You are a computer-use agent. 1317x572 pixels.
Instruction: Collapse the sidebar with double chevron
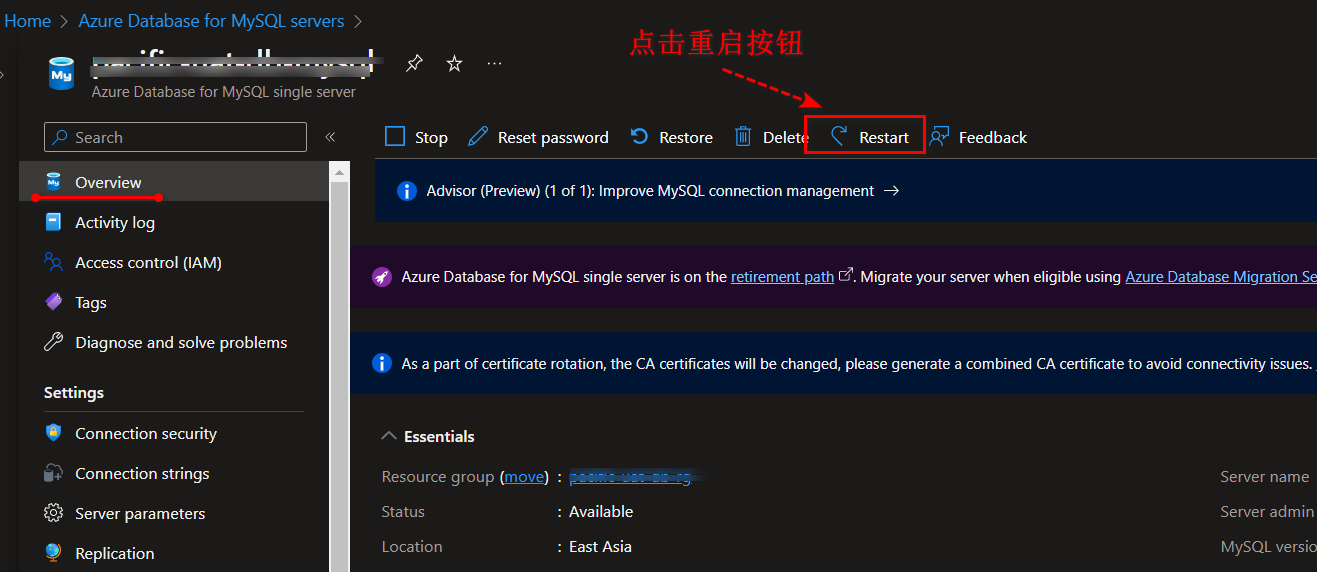(330, 137)
